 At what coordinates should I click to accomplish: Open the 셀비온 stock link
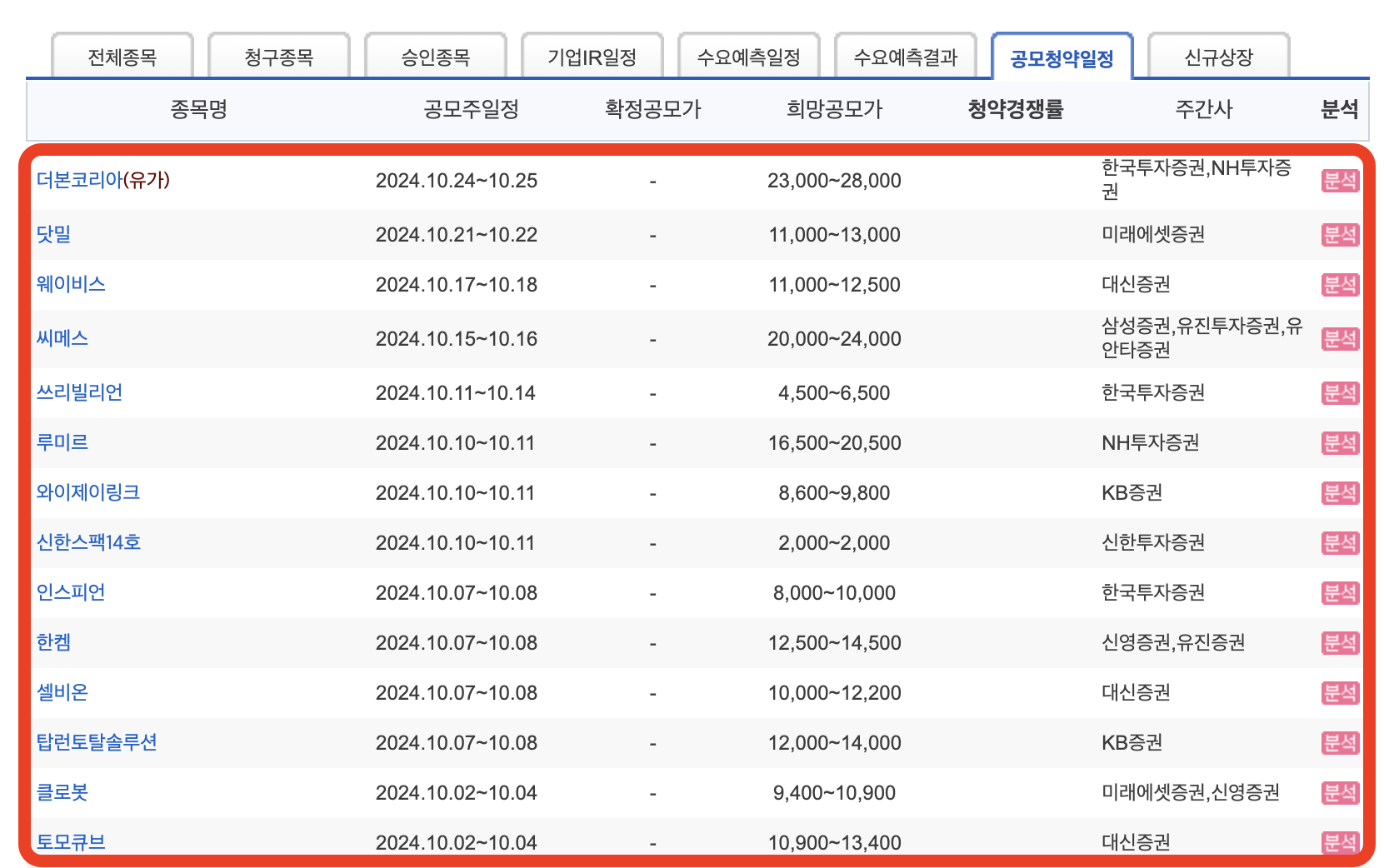click(62, 692)
